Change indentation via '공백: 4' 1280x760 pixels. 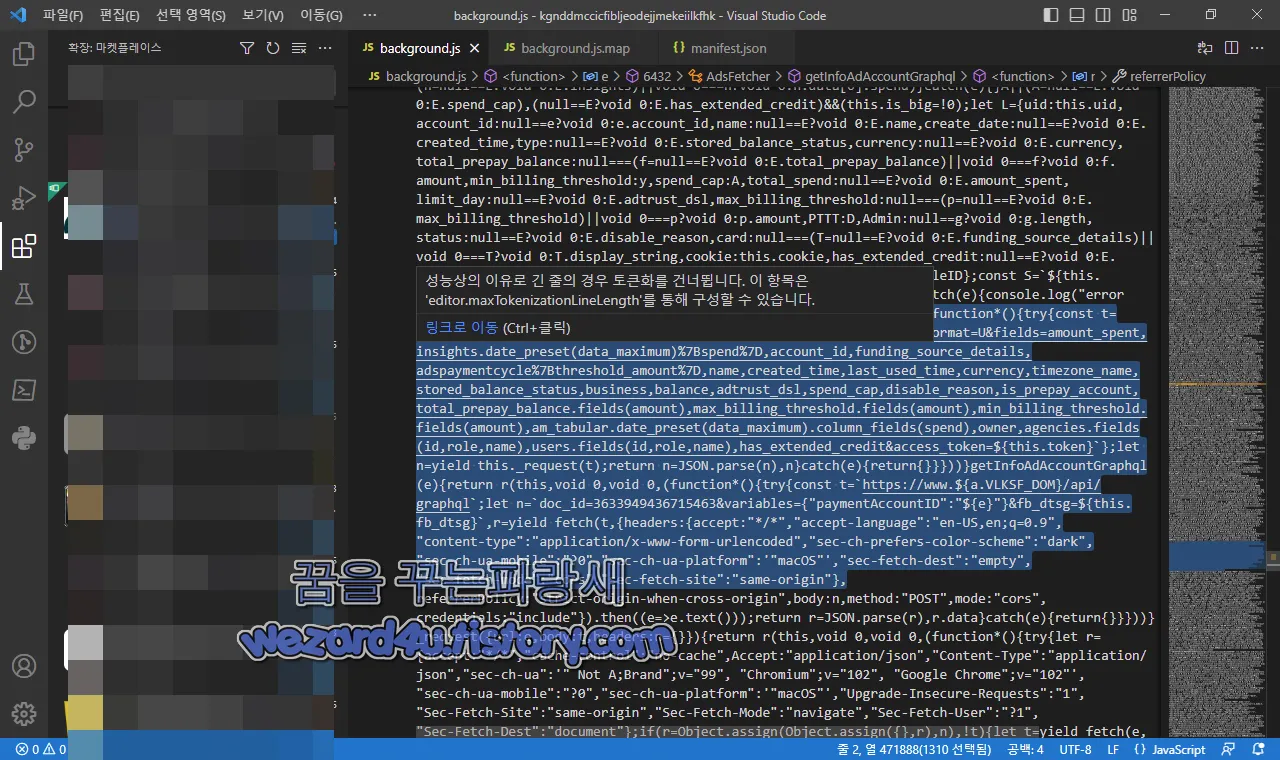pos(1026,749)
